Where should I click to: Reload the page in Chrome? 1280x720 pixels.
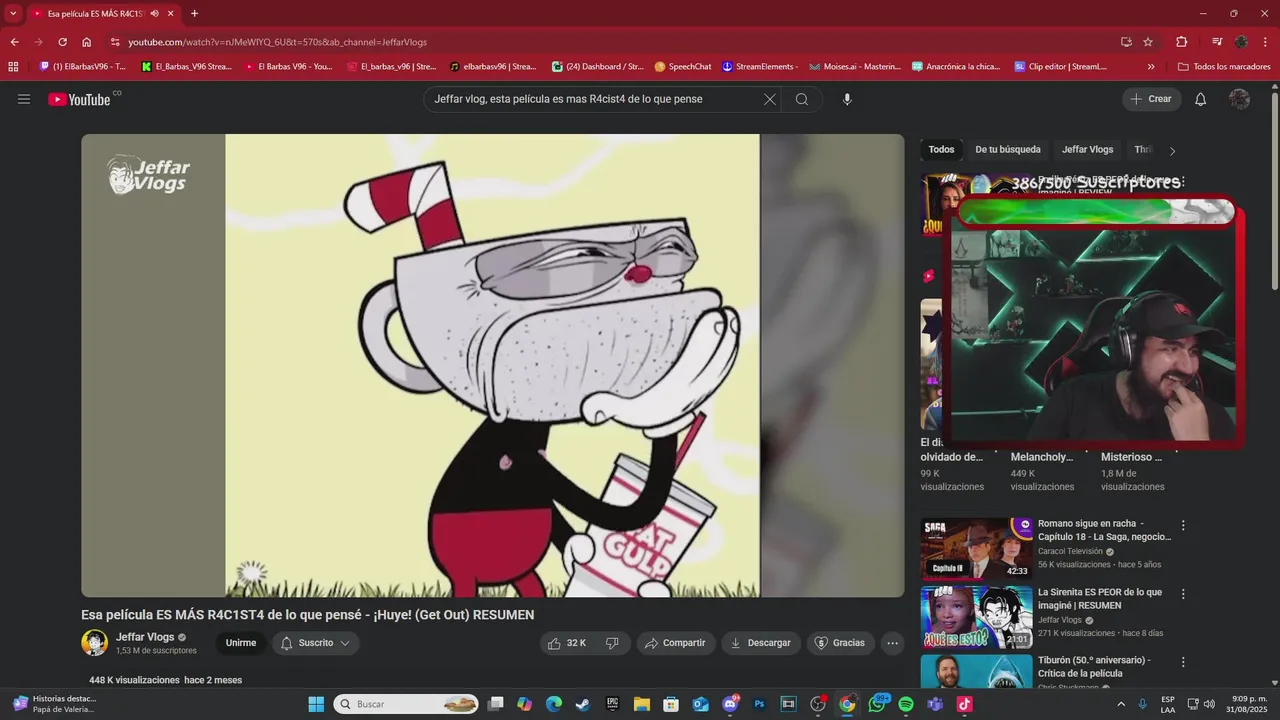coord(62,42)
